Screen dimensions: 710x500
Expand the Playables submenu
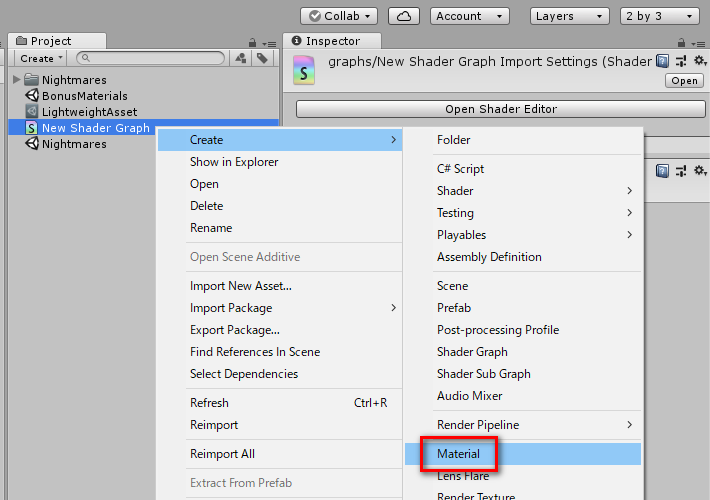[523, 235]
